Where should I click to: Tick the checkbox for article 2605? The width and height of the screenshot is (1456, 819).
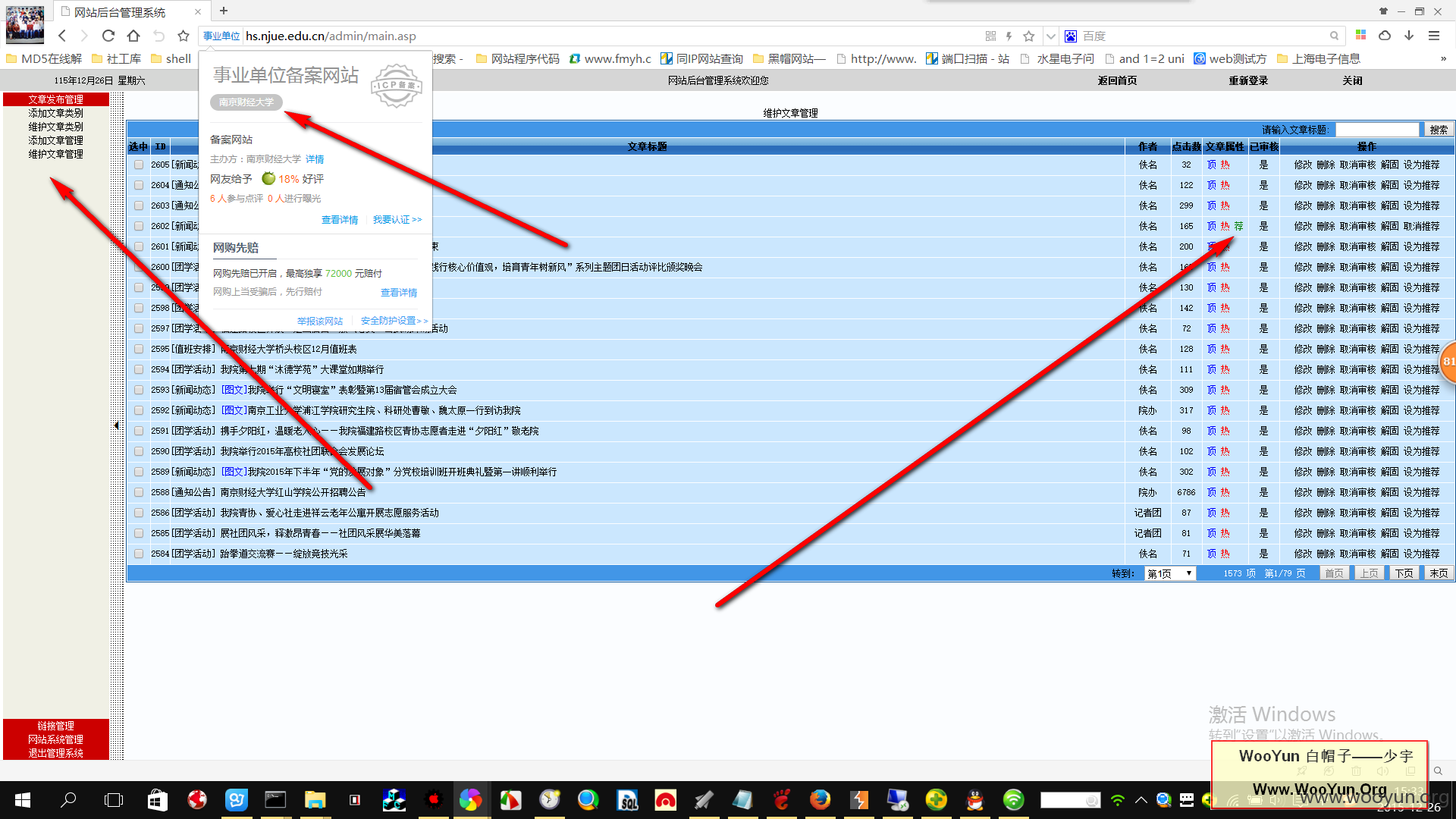pos(139,165)
